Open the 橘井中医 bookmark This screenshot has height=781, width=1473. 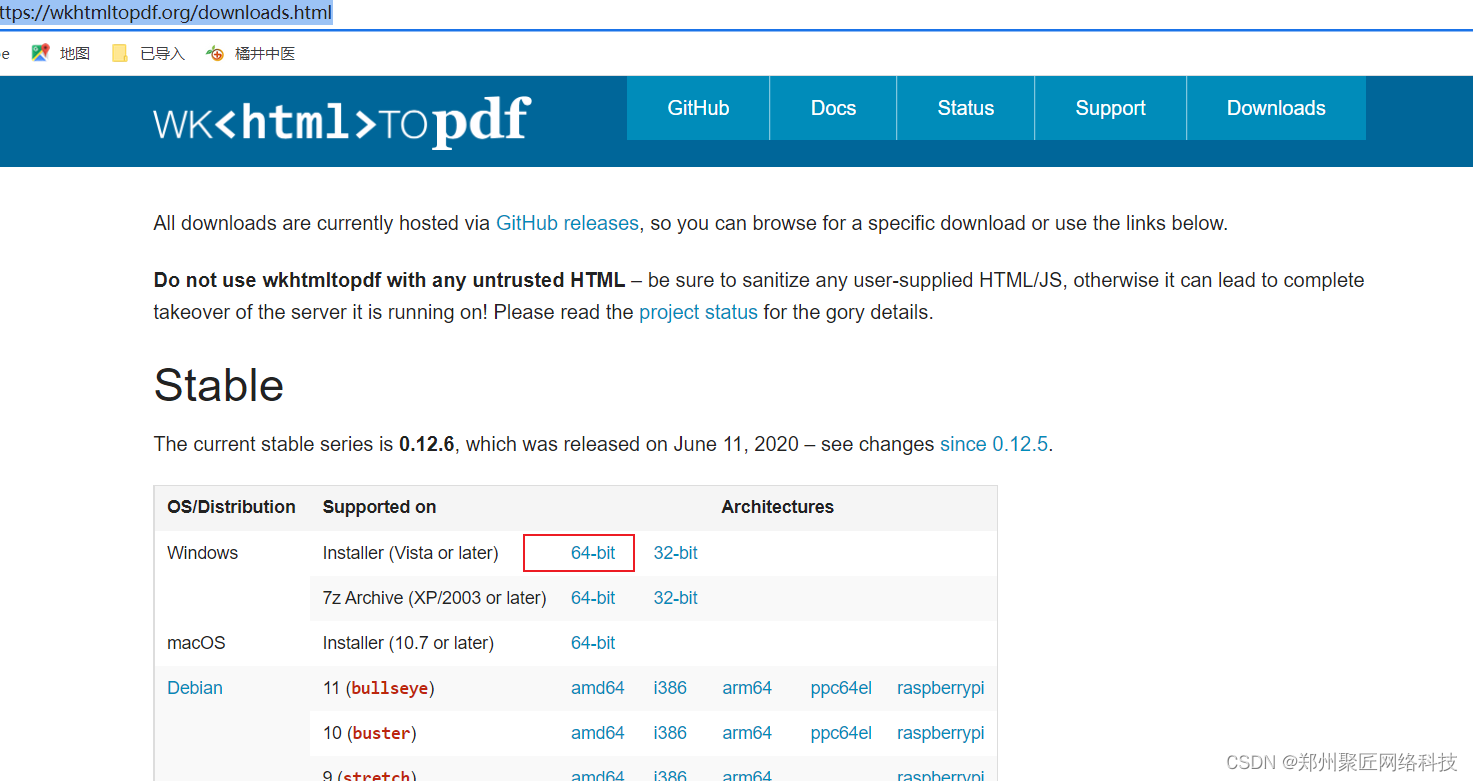point(250,53)
